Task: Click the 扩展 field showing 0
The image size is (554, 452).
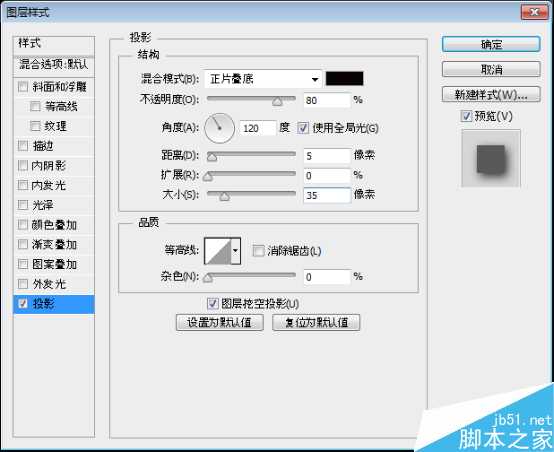Action: [327, 176]
